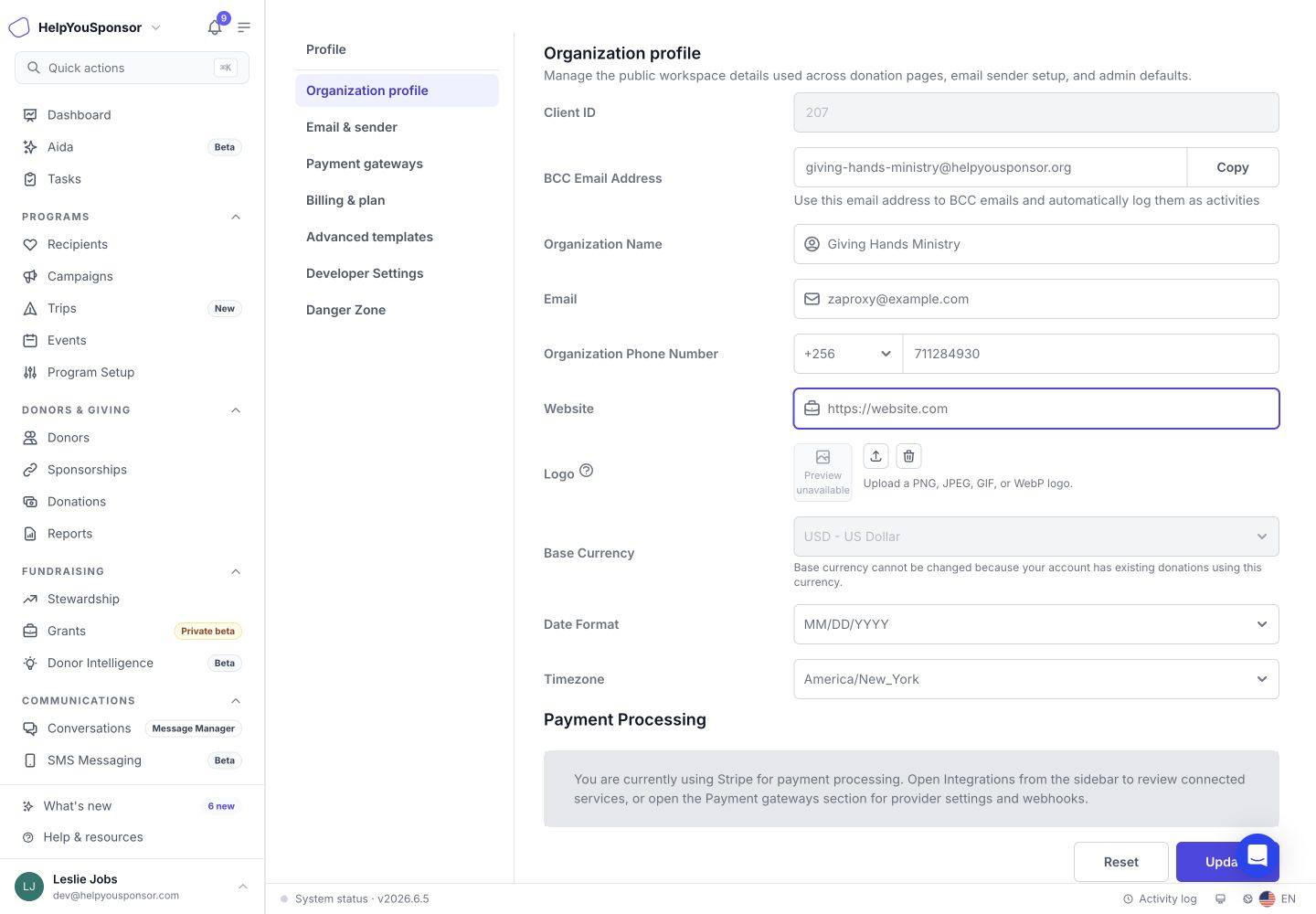1316x914 pixels.
Task: Open the Campaigns page
Action: tap(132, 277)
